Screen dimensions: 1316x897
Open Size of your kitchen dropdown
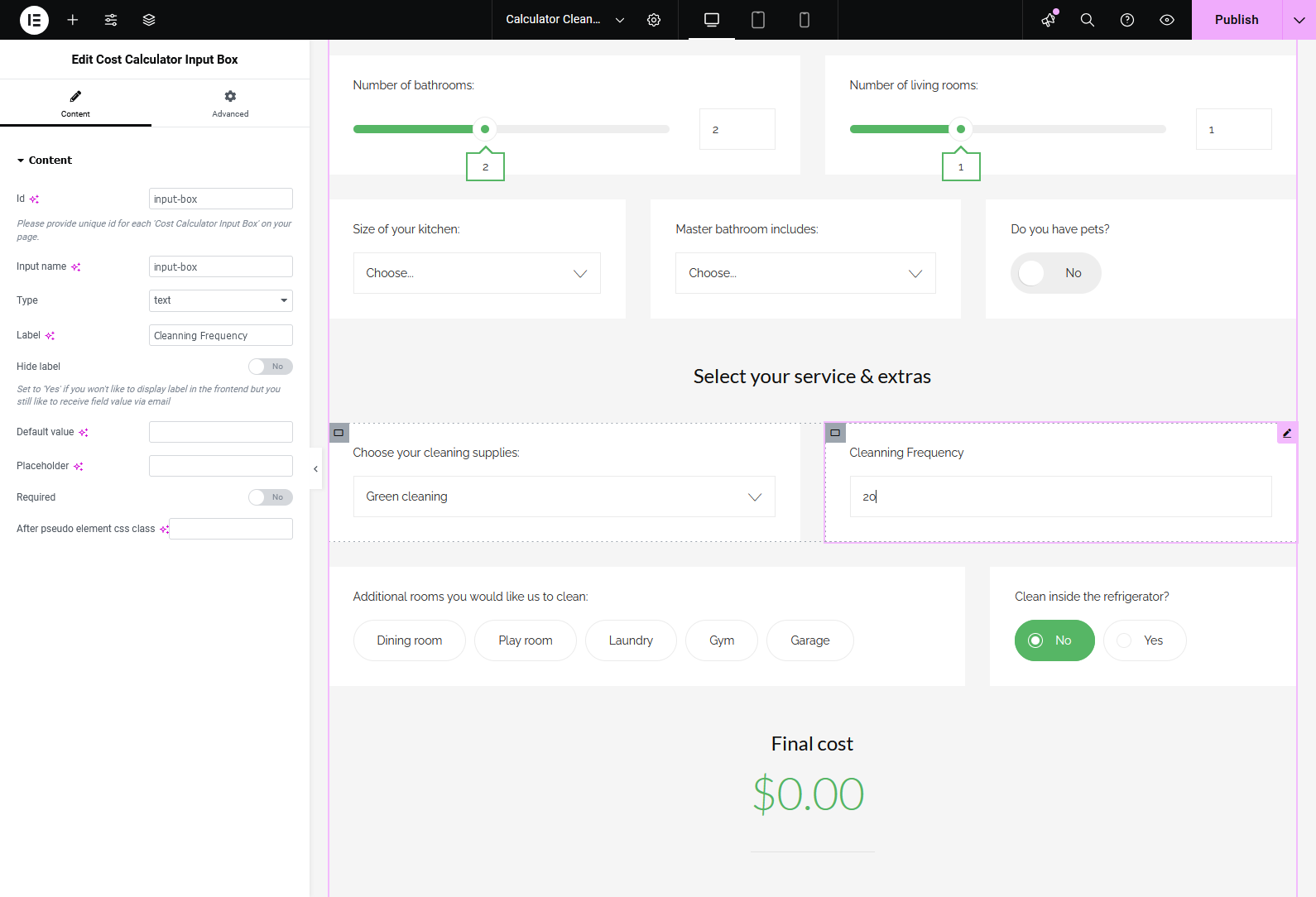477,273
